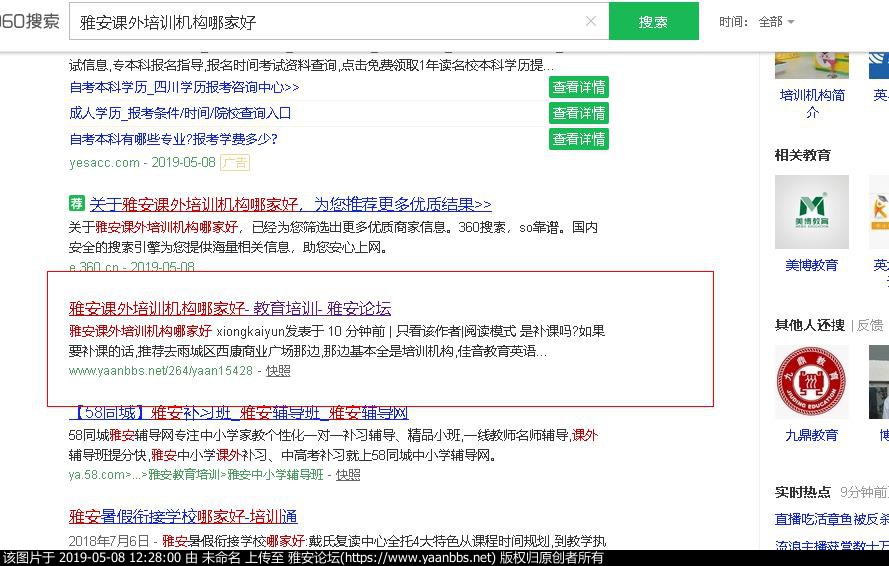889x566 pixels.
Task: Open 关于雅安课外培训机构哪家好 推荐更多优质结果 link
Action: point(290,204)
